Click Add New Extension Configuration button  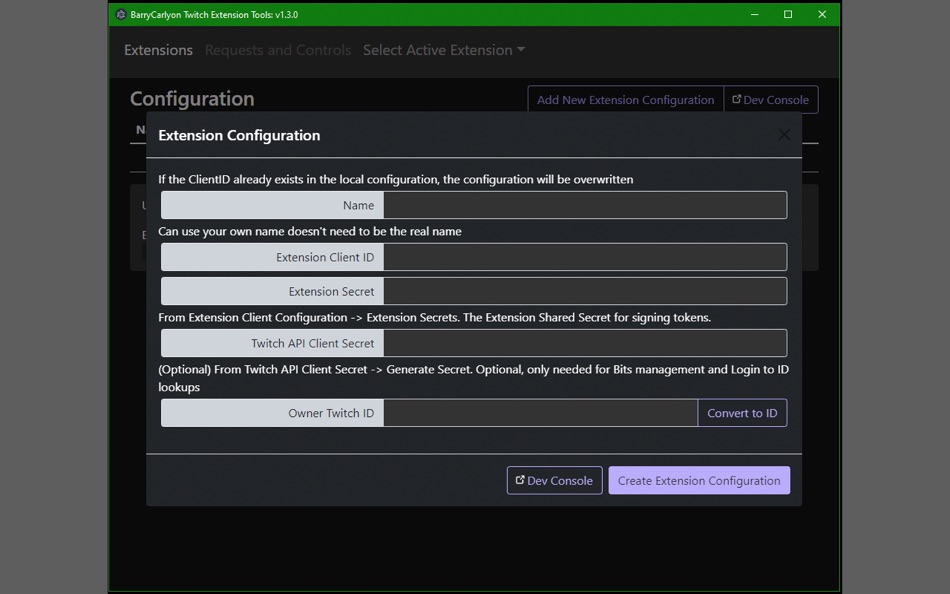click(625, 99)
